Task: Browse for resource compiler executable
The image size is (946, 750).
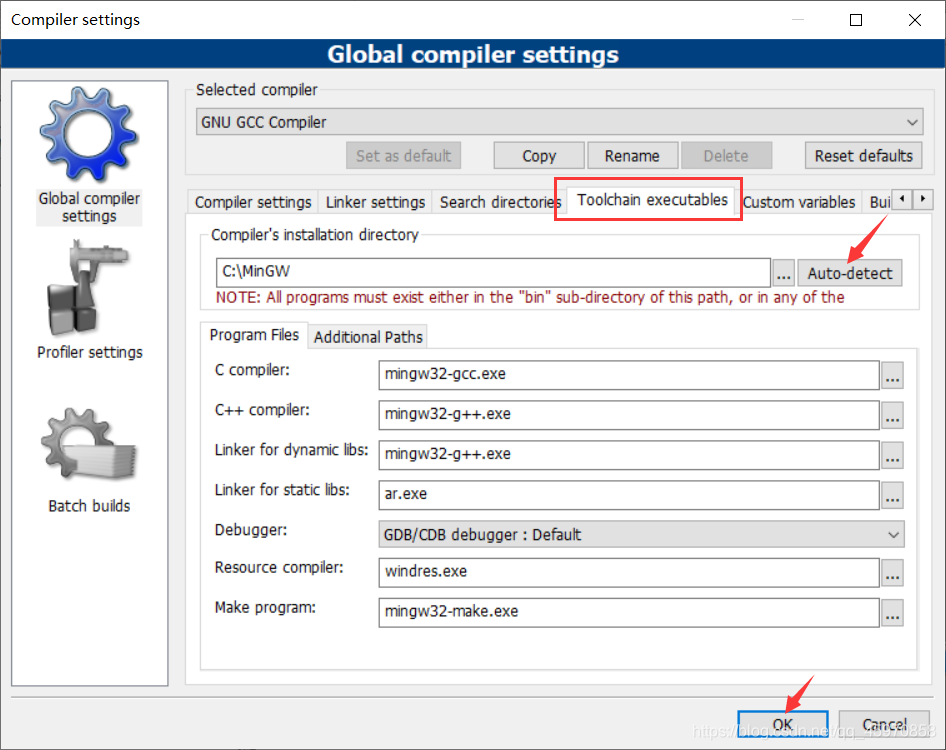Action: pyautogui.click(x=892, y=573)
